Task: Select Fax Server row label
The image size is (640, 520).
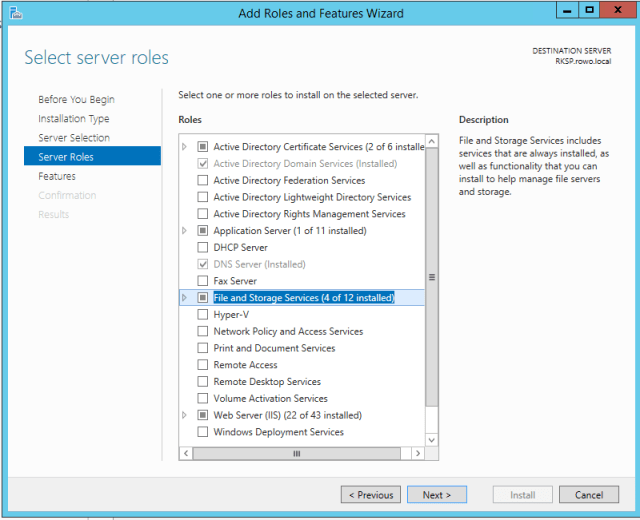Action: pos(235,280)
